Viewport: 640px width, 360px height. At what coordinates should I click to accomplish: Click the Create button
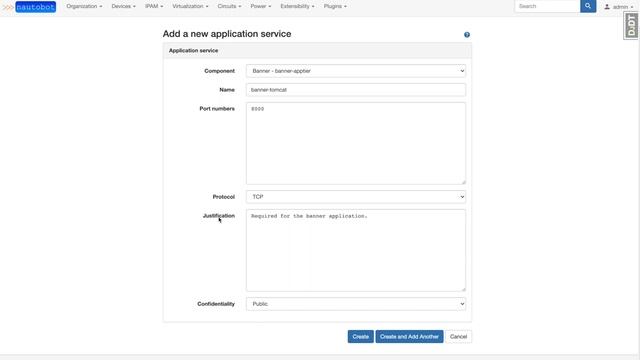point(360,337)
